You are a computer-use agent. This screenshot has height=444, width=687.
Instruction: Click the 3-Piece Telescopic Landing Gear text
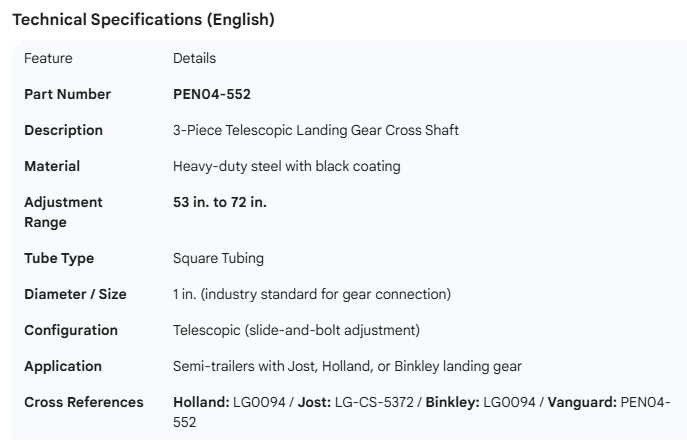point(315,130)
